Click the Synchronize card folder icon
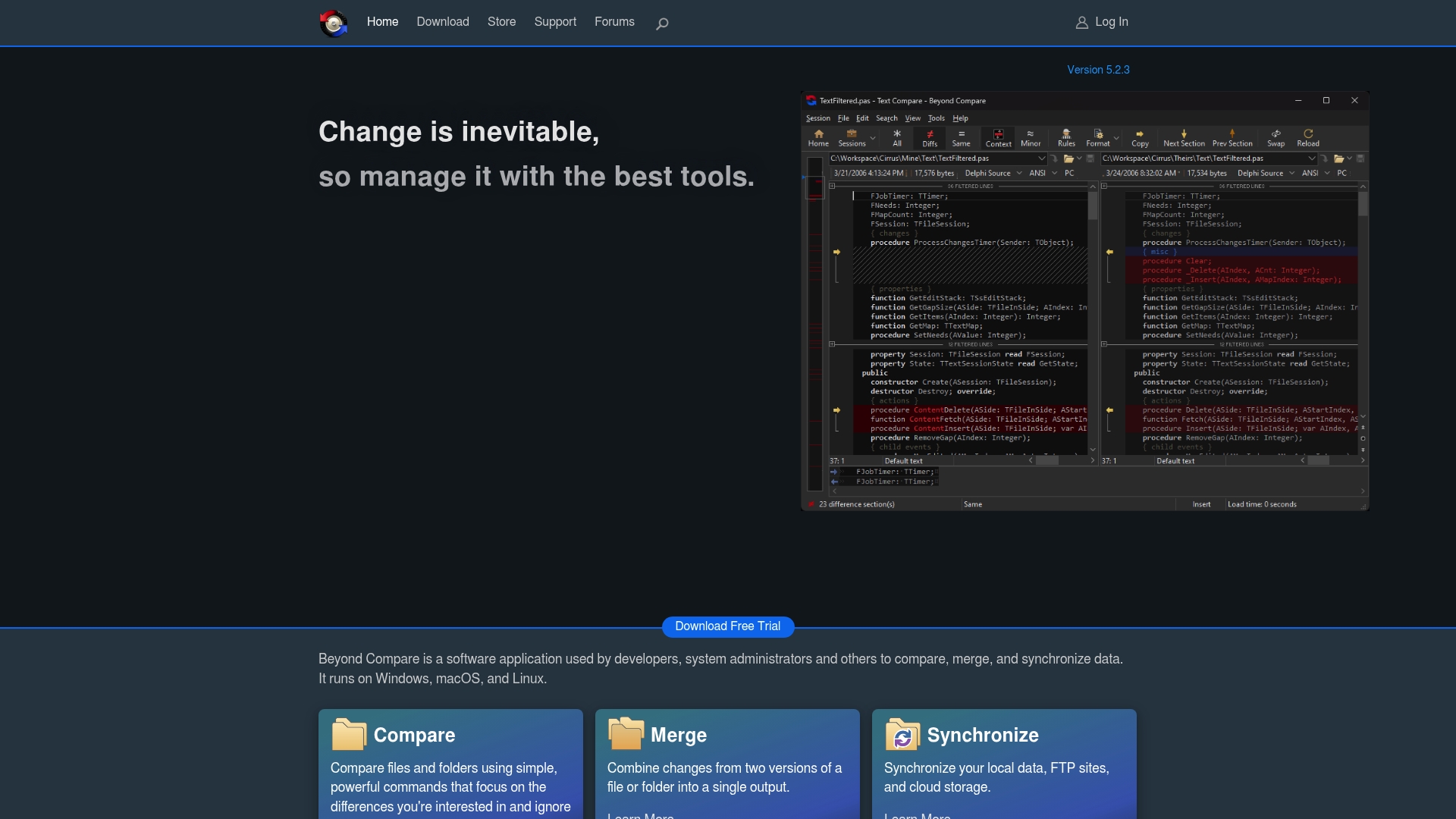The image size is (1456, 819). [x=902, y=734]
